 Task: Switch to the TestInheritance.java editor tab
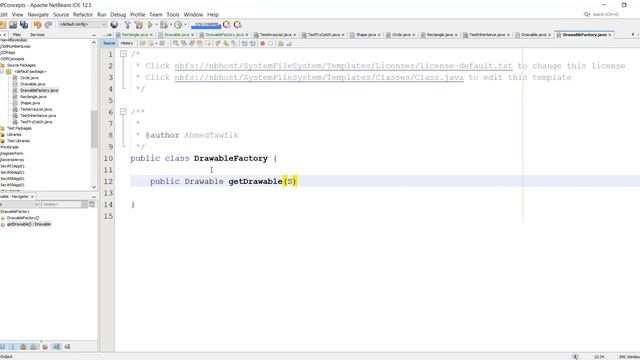(x=487, y=35)
